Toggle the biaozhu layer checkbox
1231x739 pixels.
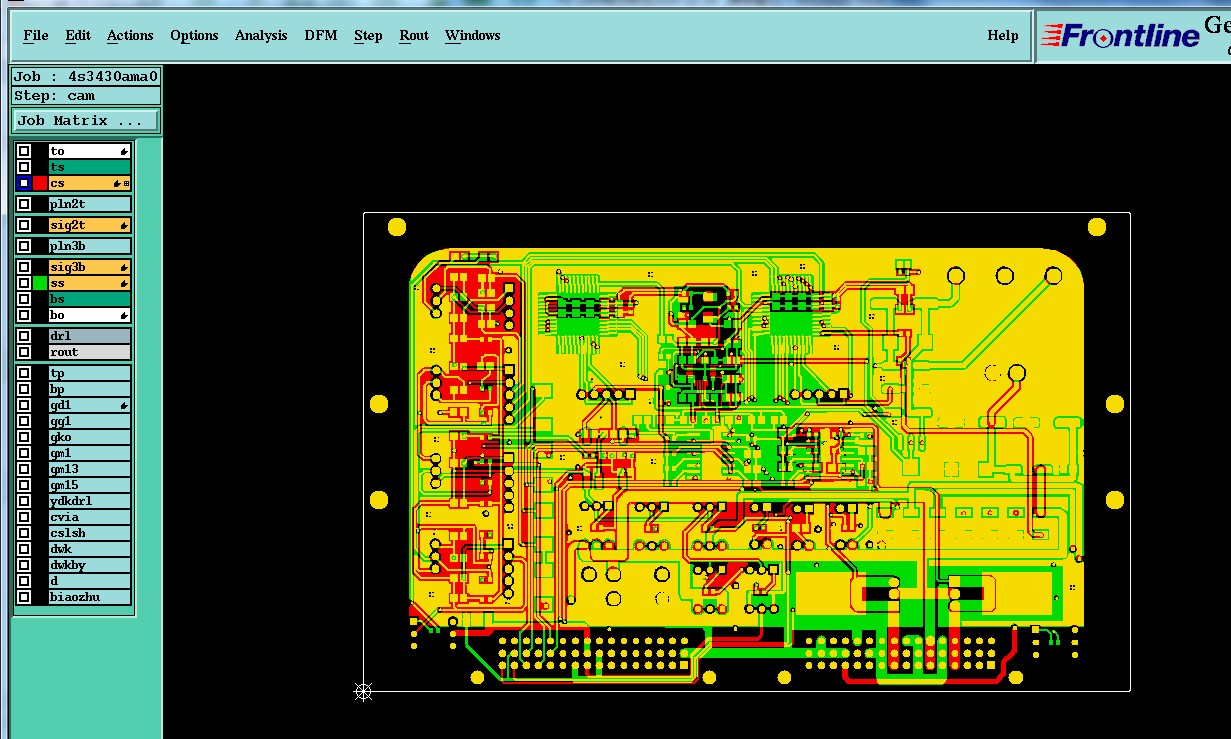coord(24,597)
